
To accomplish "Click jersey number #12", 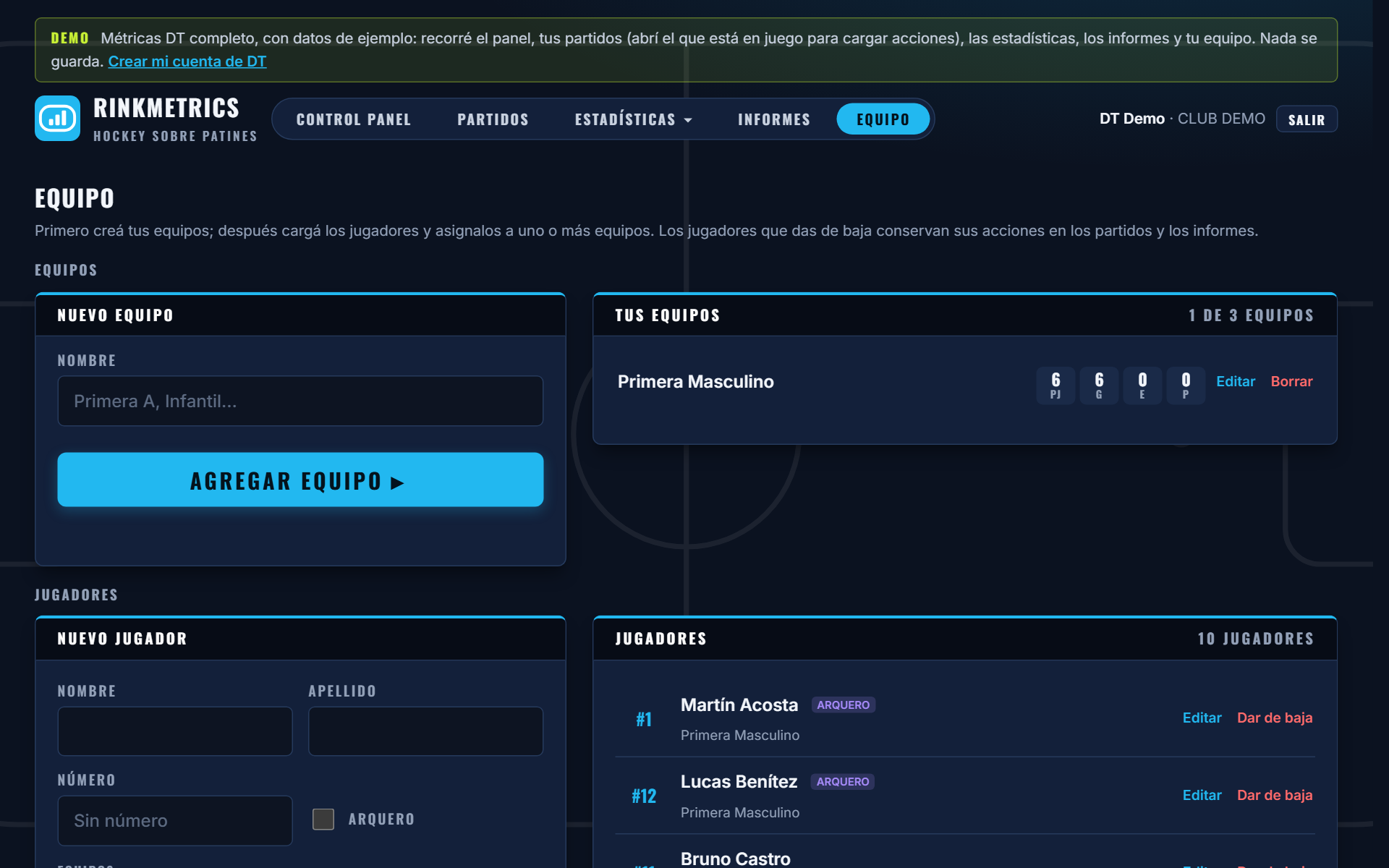I will [644, 796].
